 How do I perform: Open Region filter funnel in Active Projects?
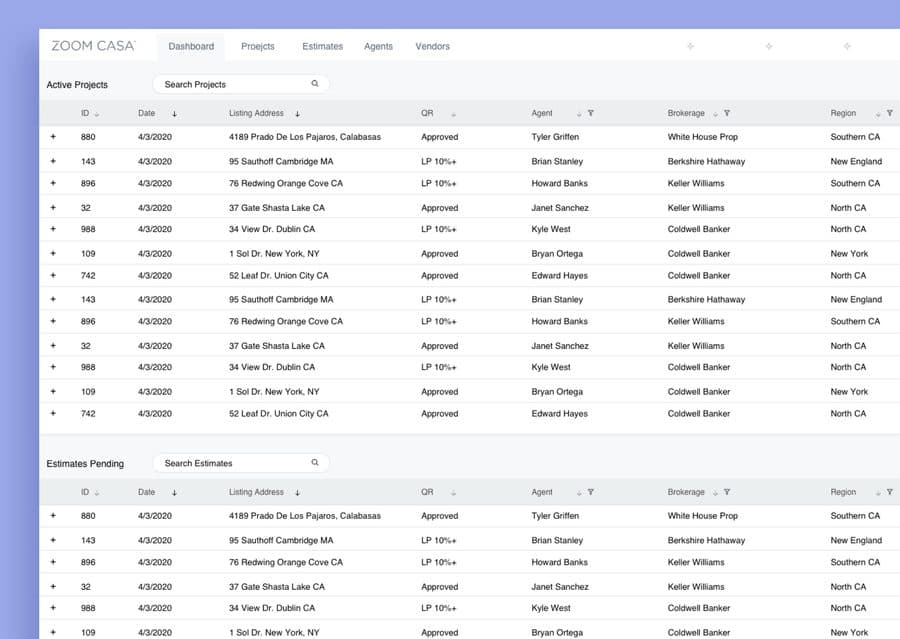coord(890,114)
